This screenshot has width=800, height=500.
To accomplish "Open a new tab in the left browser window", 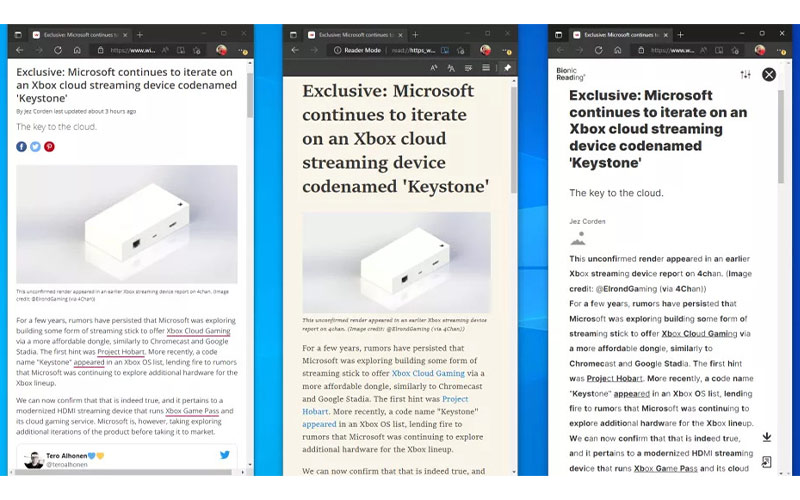I will [140, 35].
